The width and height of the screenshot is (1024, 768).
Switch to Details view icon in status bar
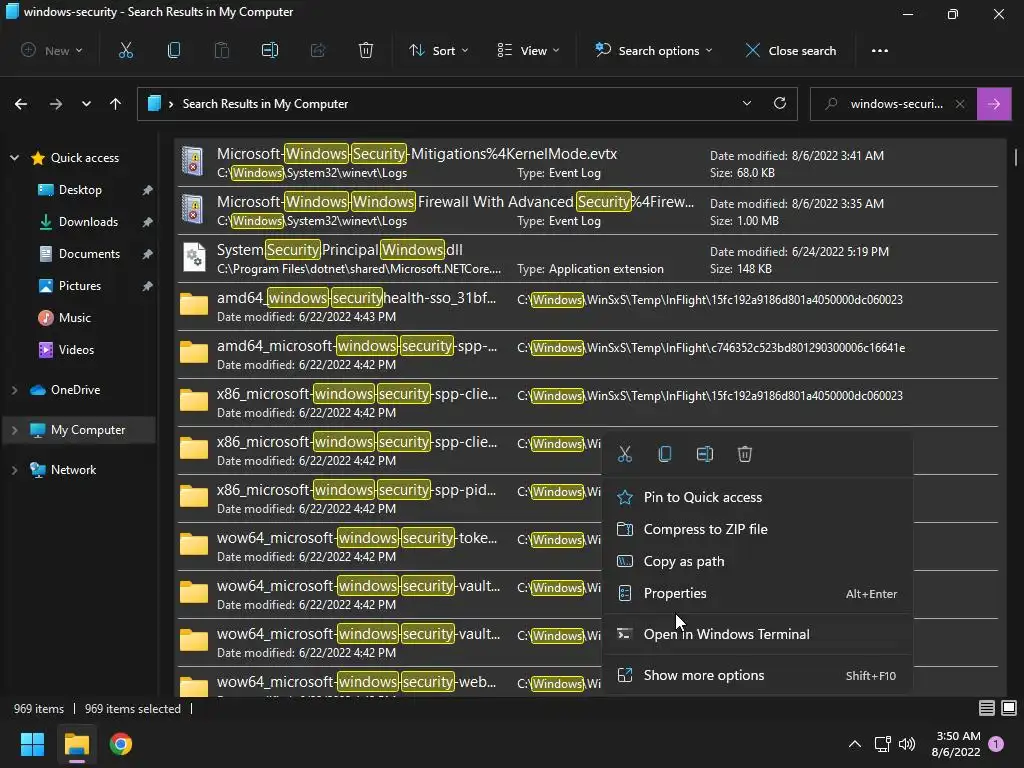[x=987, y=708]
